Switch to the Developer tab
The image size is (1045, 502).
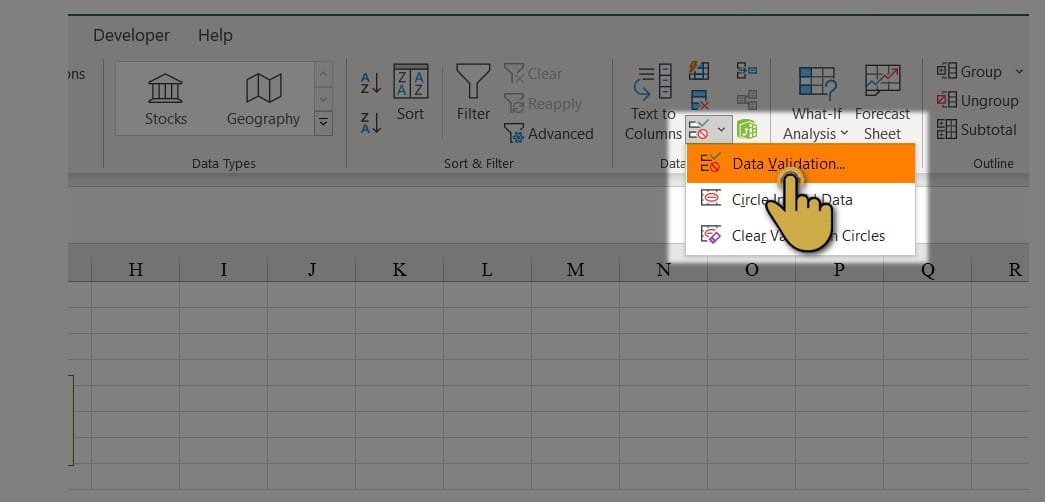tap(131, 35)
